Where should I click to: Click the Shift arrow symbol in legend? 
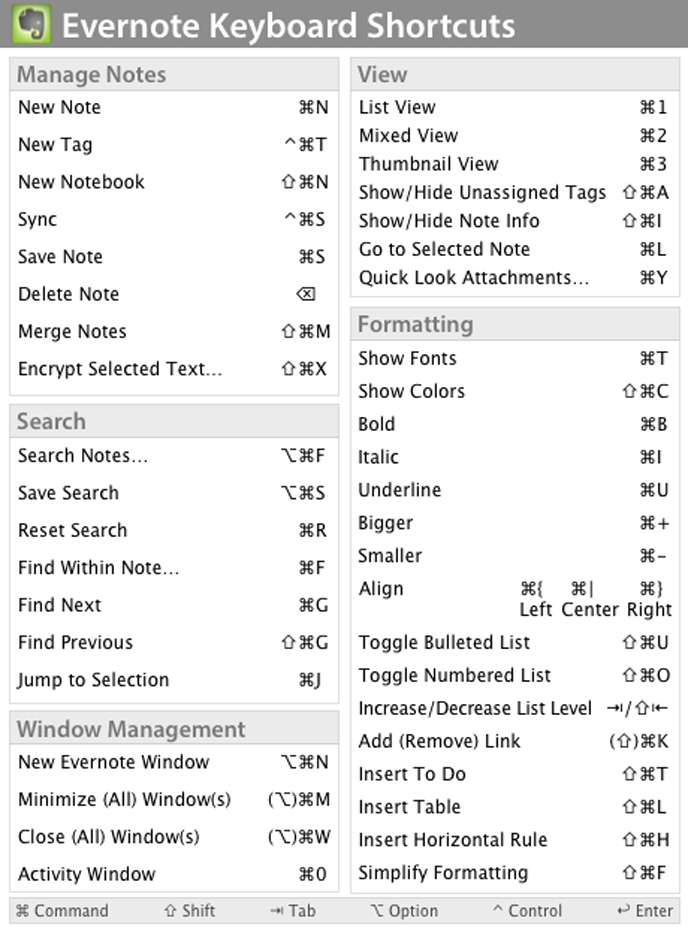tap(170, 911)
